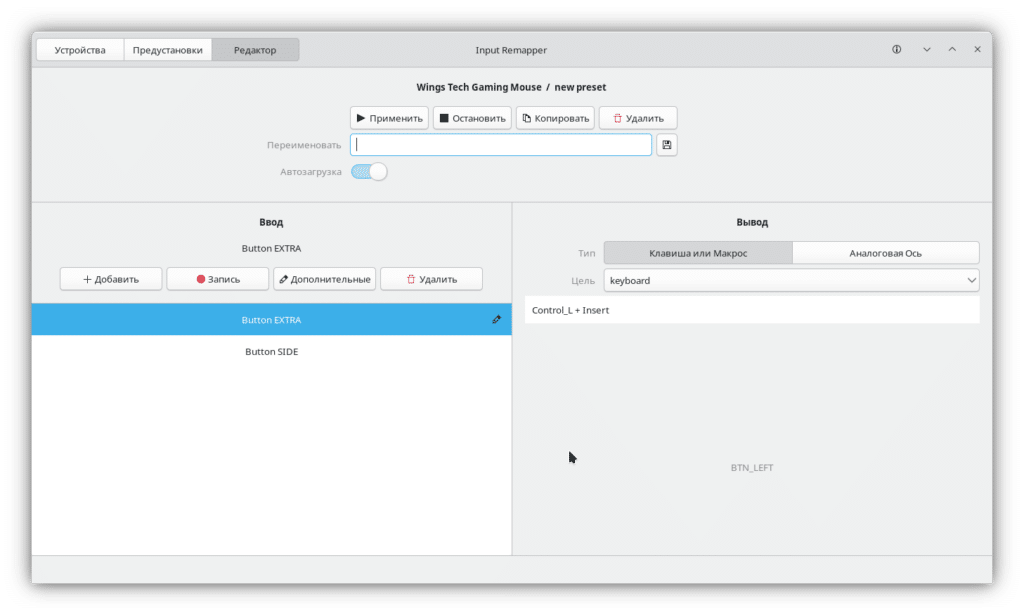
Task: Open the Устройства tab
Action: pyautogui.click(x=80, y=50)
